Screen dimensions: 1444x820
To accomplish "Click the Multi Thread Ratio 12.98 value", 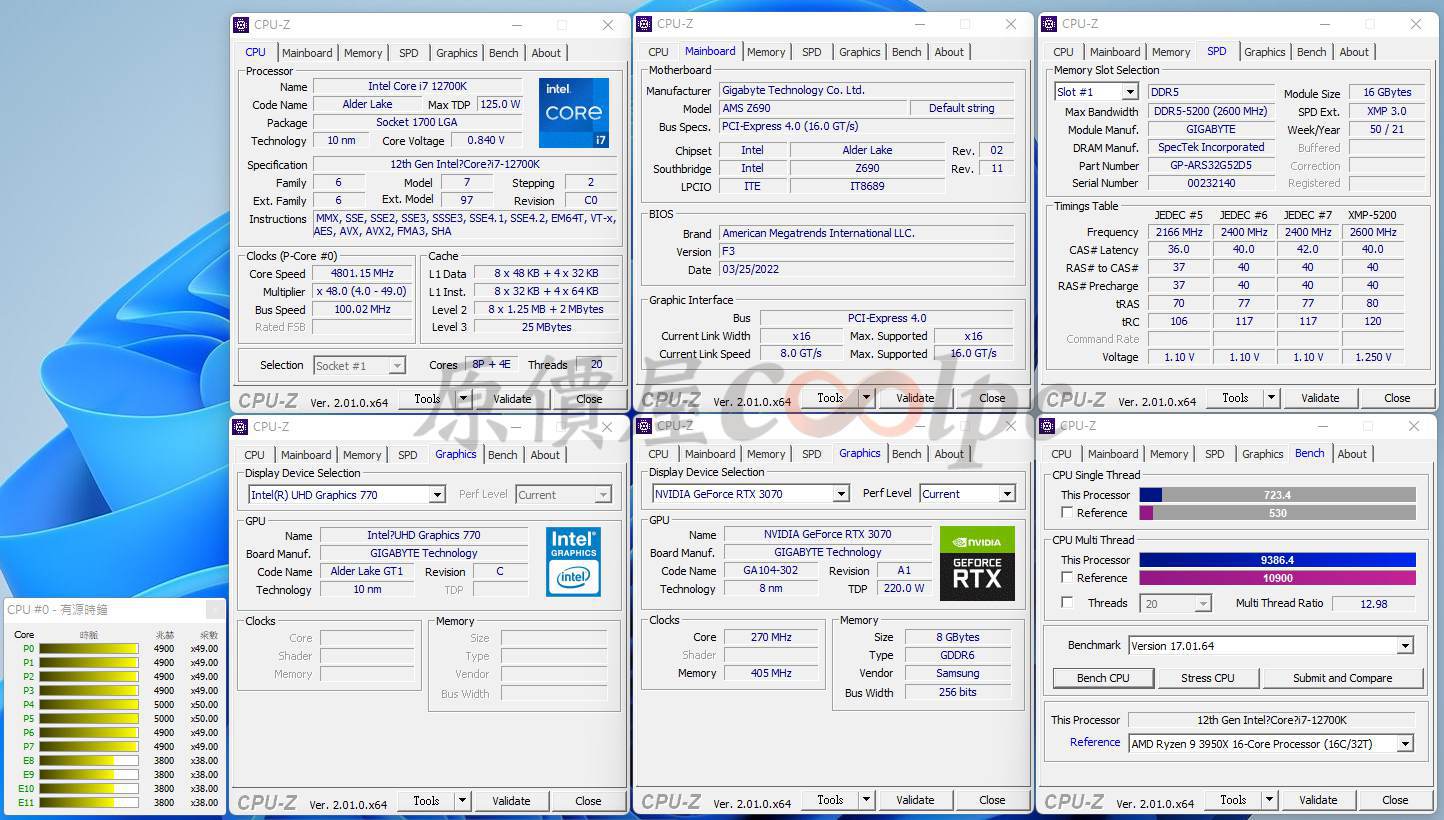I will (1374, 604).
